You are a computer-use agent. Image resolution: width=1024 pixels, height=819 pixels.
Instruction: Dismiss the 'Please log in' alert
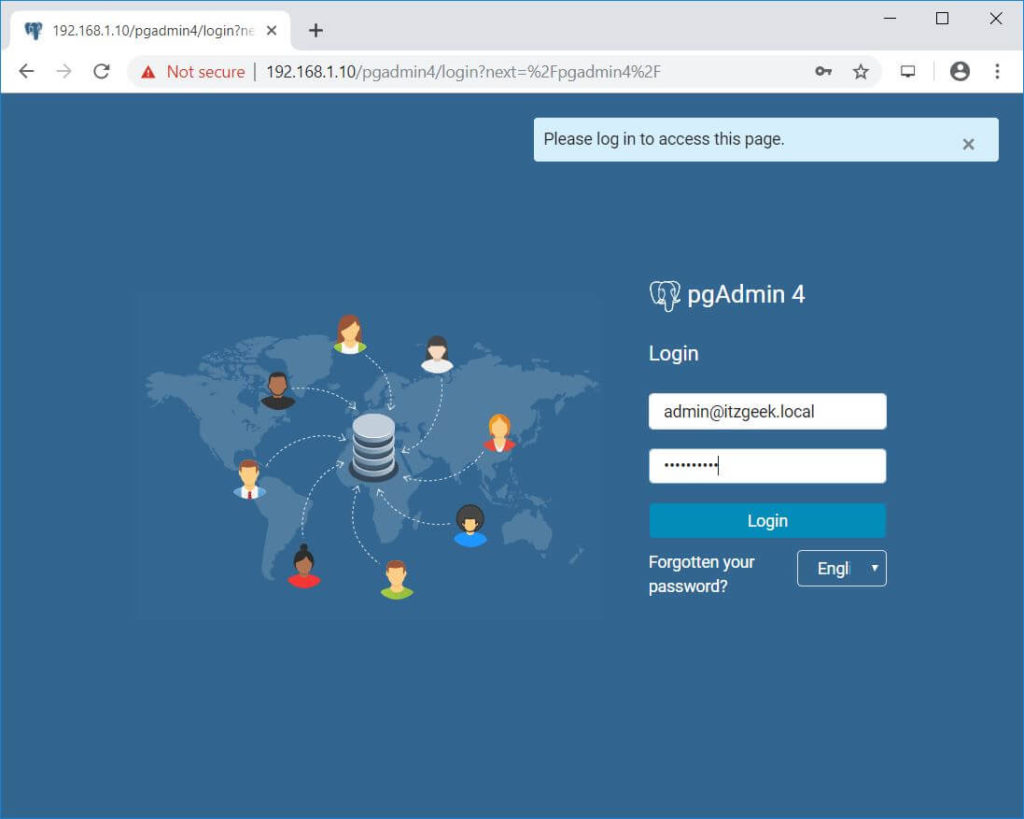968,144
